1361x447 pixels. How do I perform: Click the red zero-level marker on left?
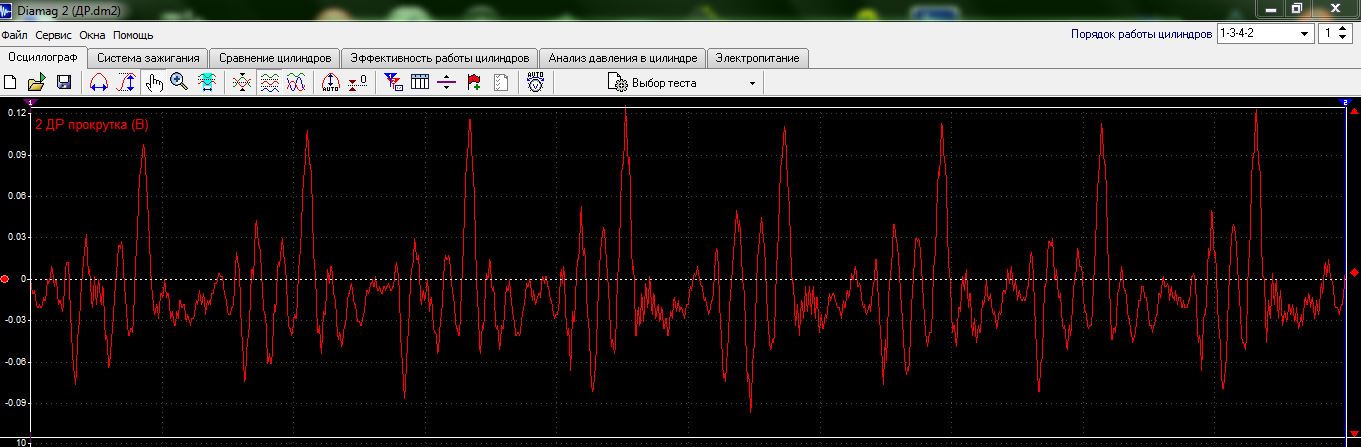point(5,278)
